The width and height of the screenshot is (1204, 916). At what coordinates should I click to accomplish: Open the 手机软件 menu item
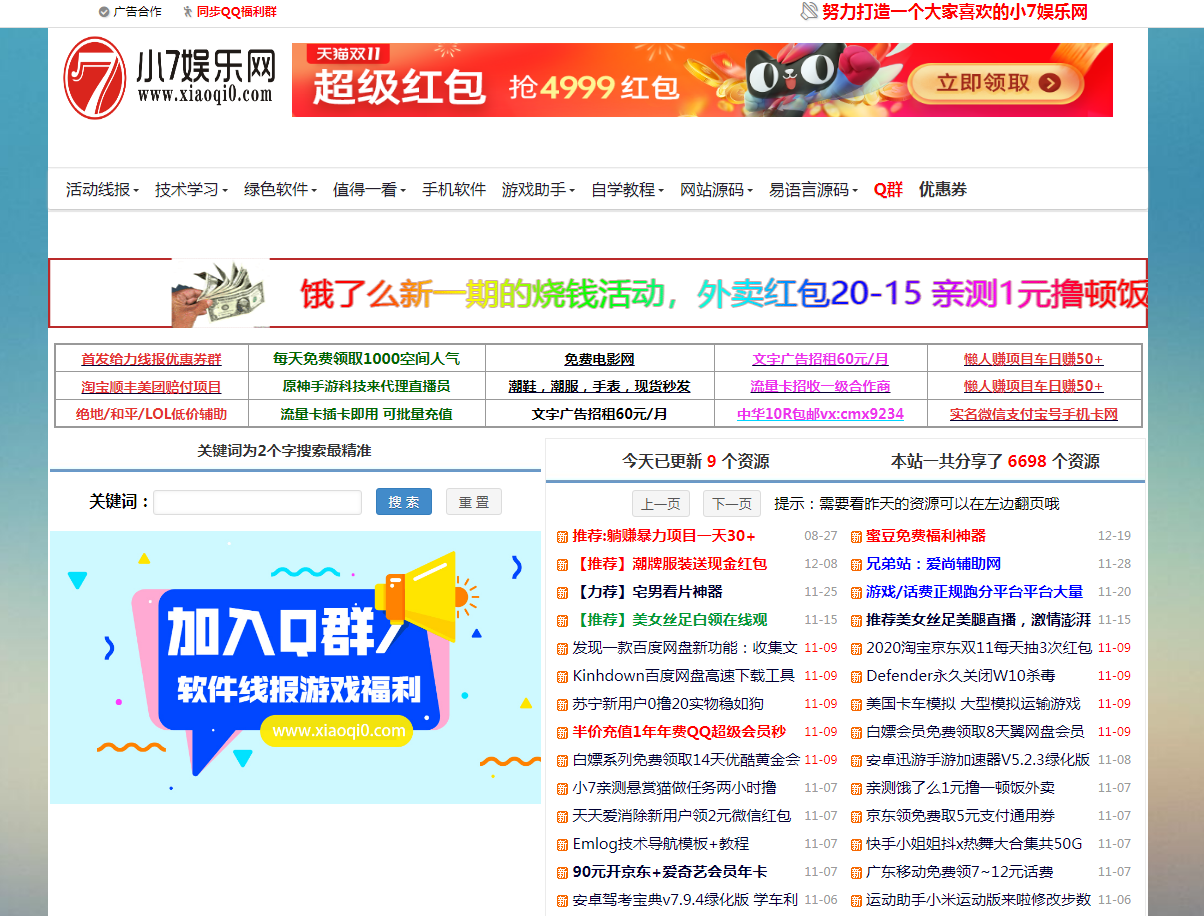click(x=454, y=190)
